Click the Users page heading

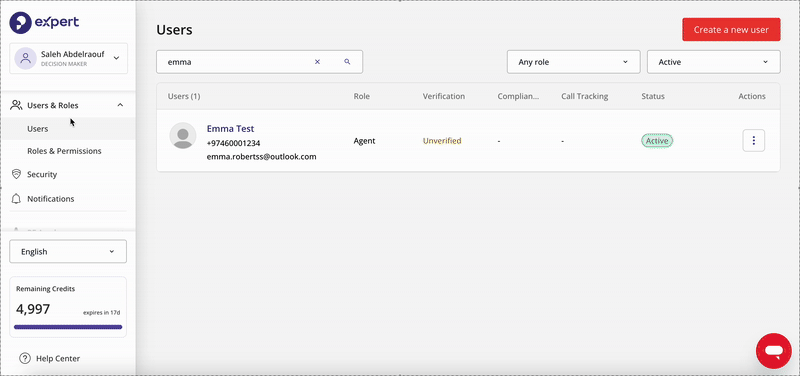click(174, 30)
